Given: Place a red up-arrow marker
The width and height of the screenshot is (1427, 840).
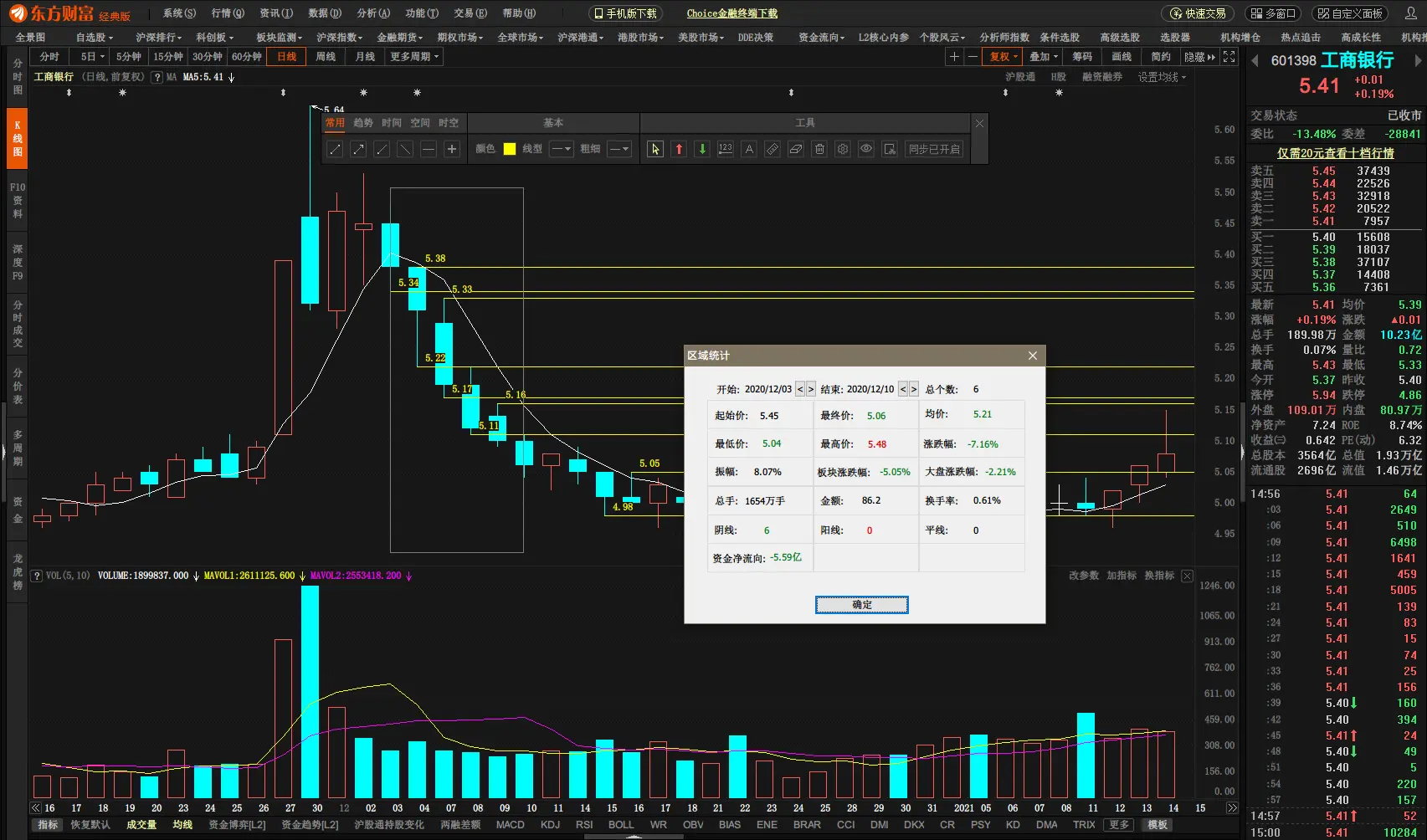Looking at the screenshot, I should (x=679, y=149).
